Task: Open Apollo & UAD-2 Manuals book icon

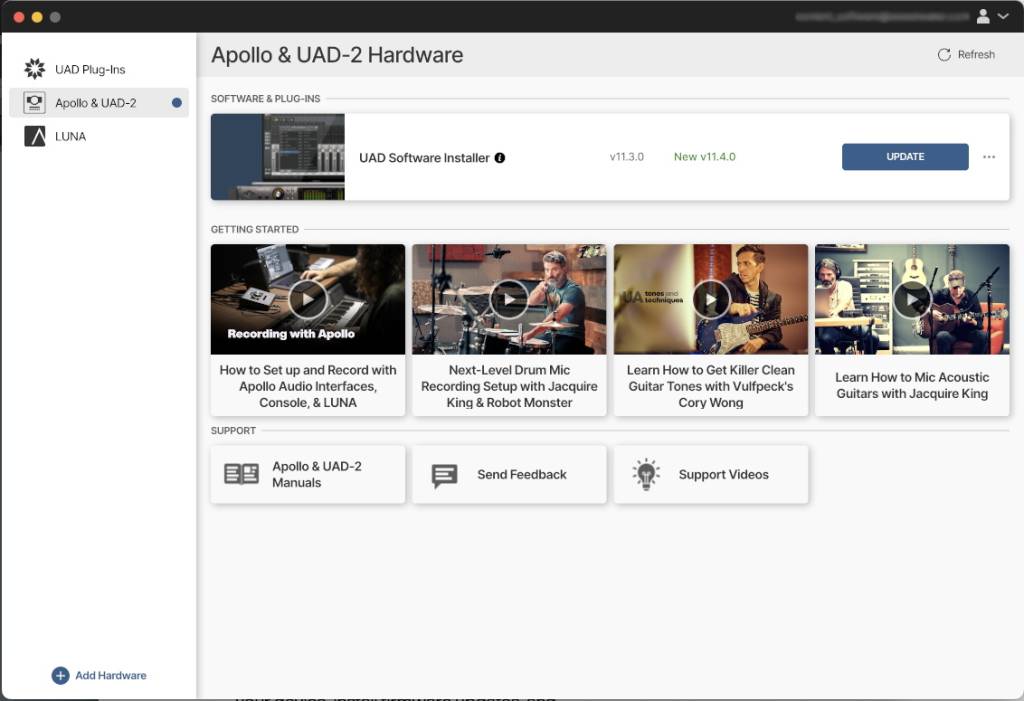Action: 241,474
